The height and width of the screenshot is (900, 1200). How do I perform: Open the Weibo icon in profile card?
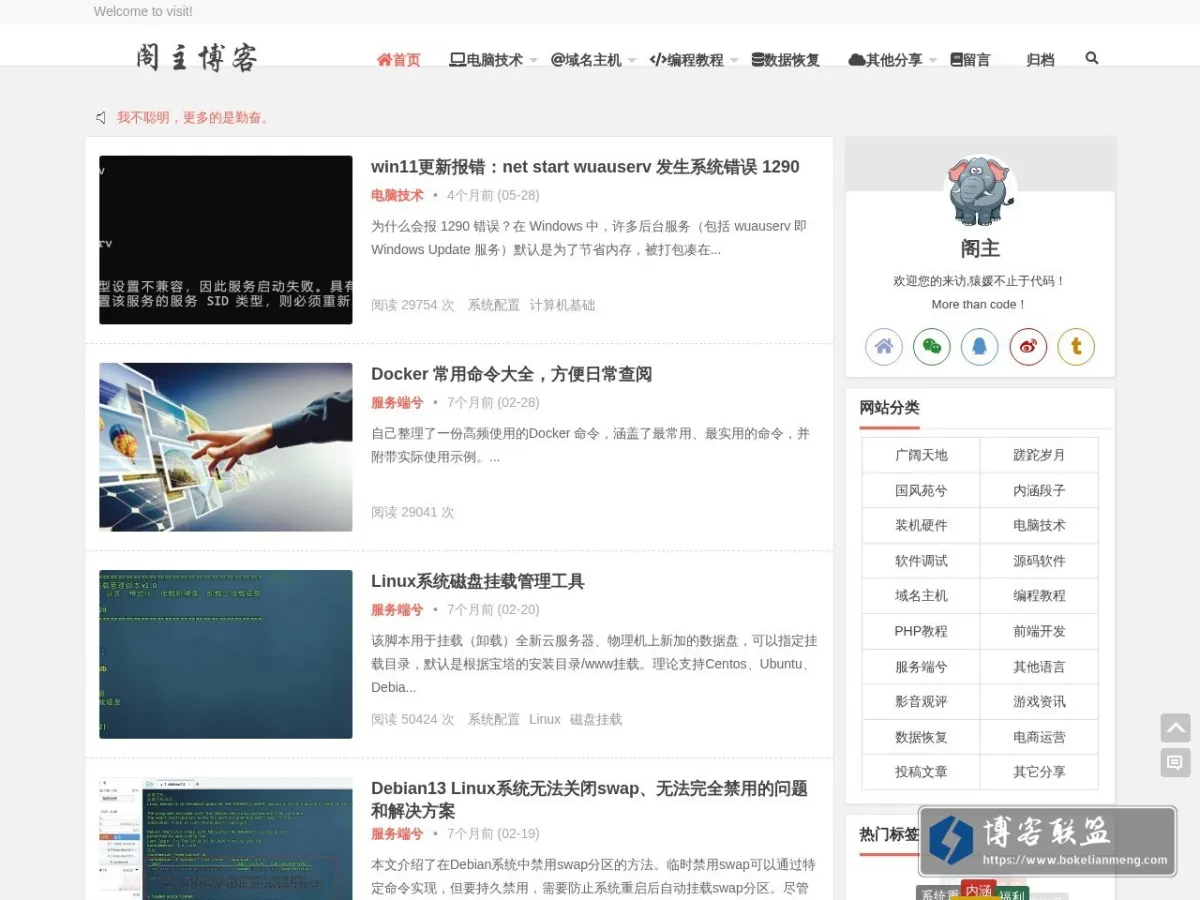pyautogui.click(x=1028, y=347)
